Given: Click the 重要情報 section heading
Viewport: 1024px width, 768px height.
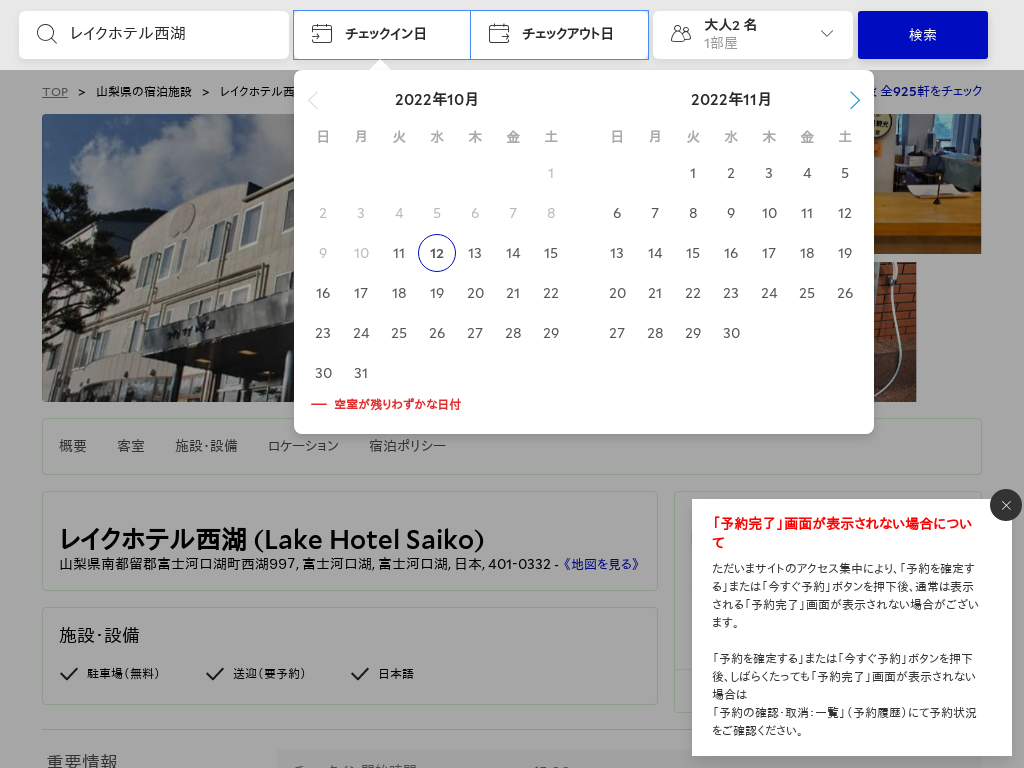Looking at the screenshot, I should 82,761.
